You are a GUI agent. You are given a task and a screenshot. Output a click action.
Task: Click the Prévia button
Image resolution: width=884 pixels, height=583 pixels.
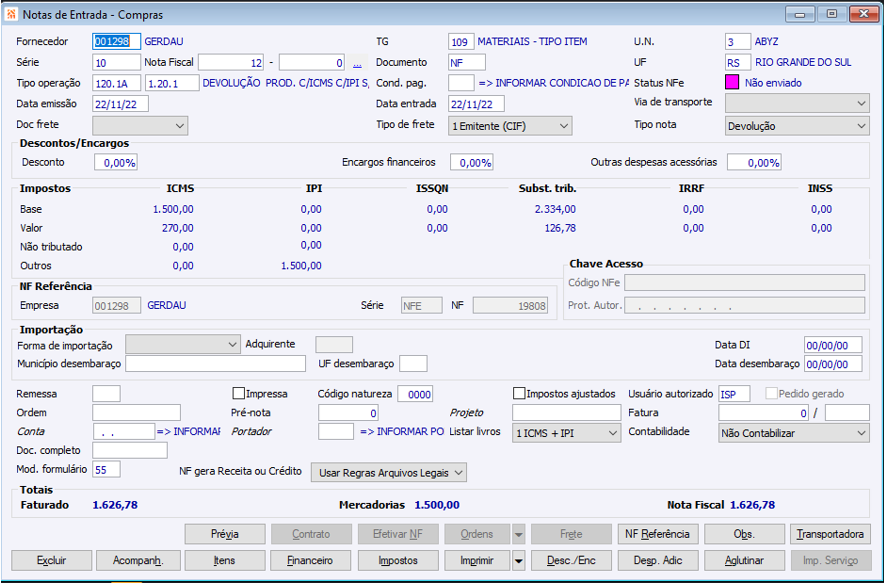225,535
